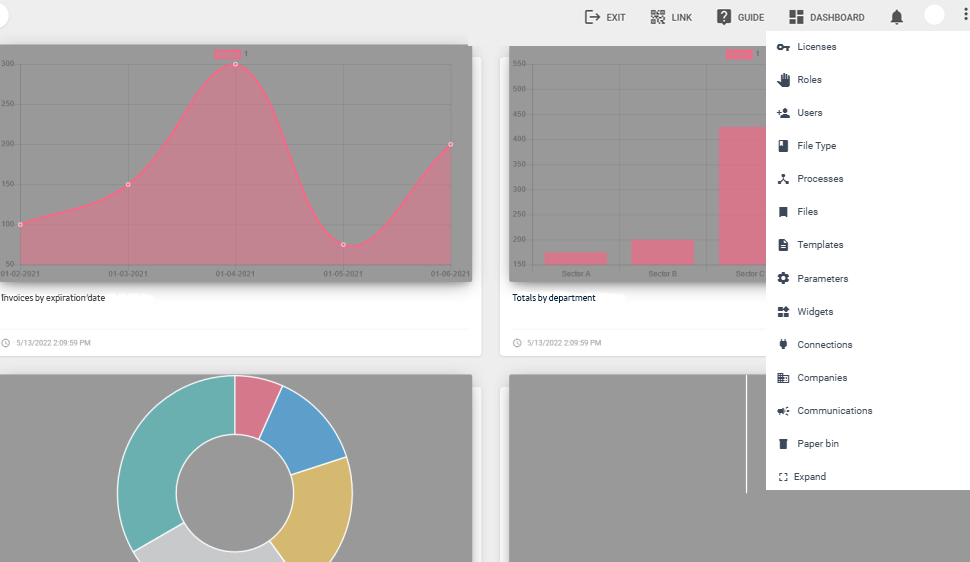970x562 pixels.
Task: Click the fullscreen icon beside Expand
Action: (783, 477)
